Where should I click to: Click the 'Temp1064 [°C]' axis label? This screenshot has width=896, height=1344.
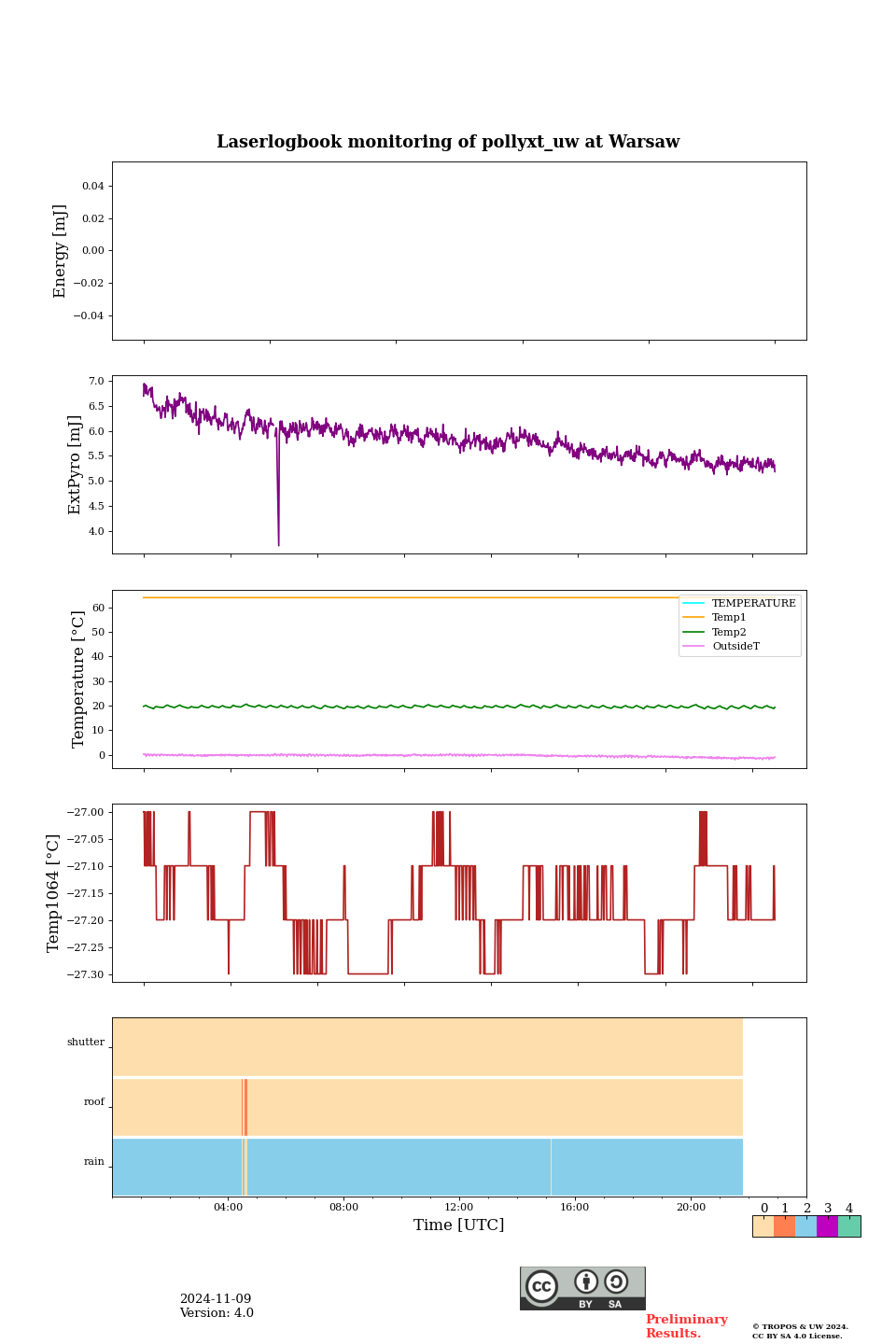[53, 893]
